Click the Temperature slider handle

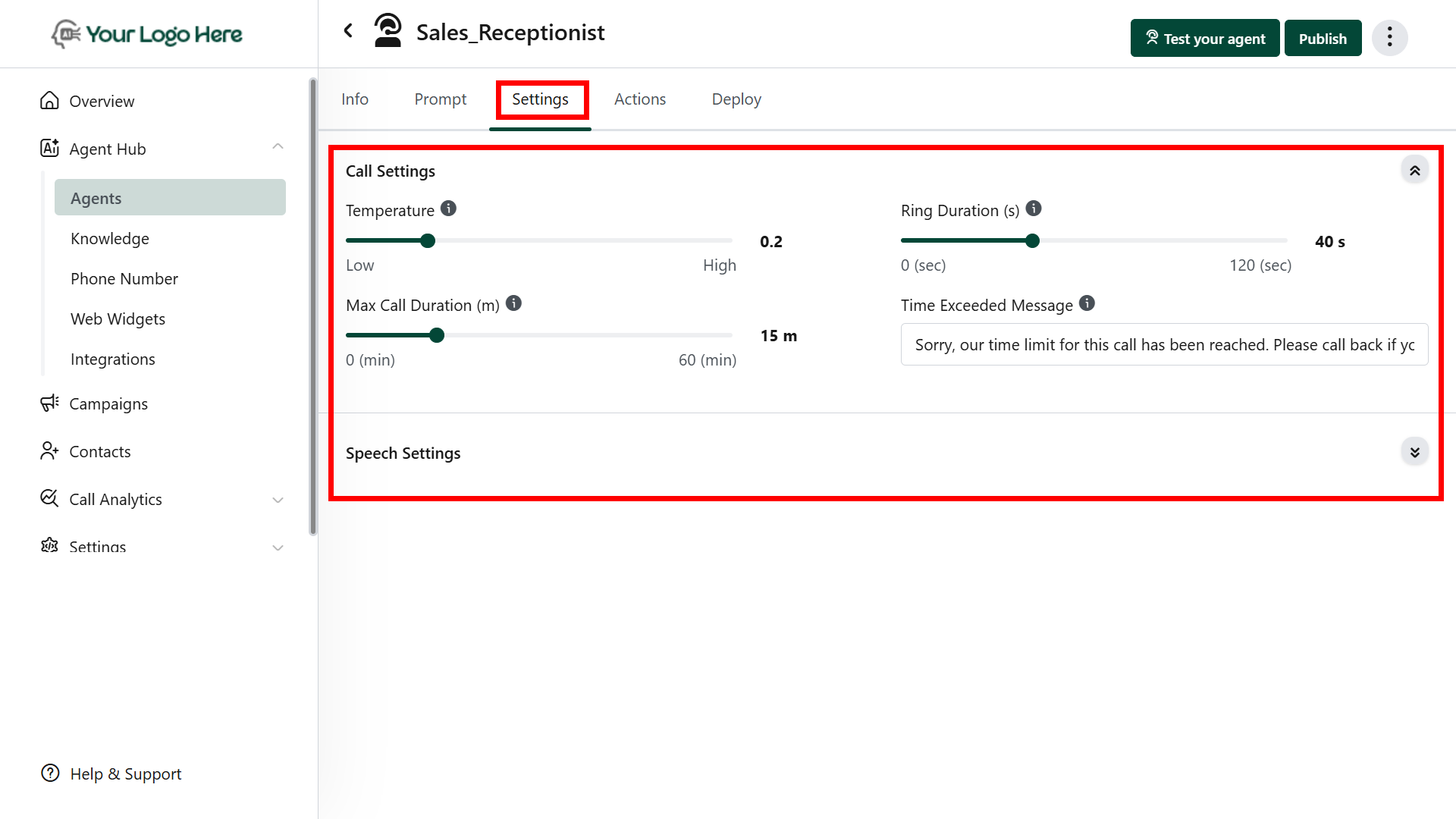pos(428,241)
